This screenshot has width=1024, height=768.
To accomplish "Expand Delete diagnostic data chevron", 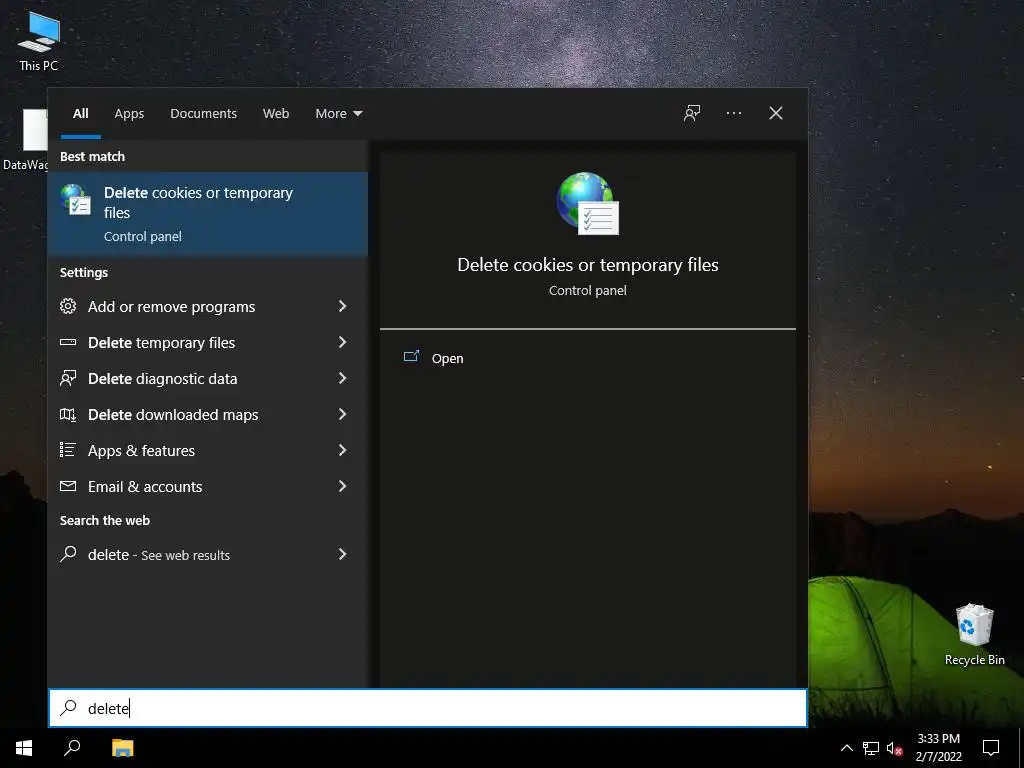I will point(342,378).
